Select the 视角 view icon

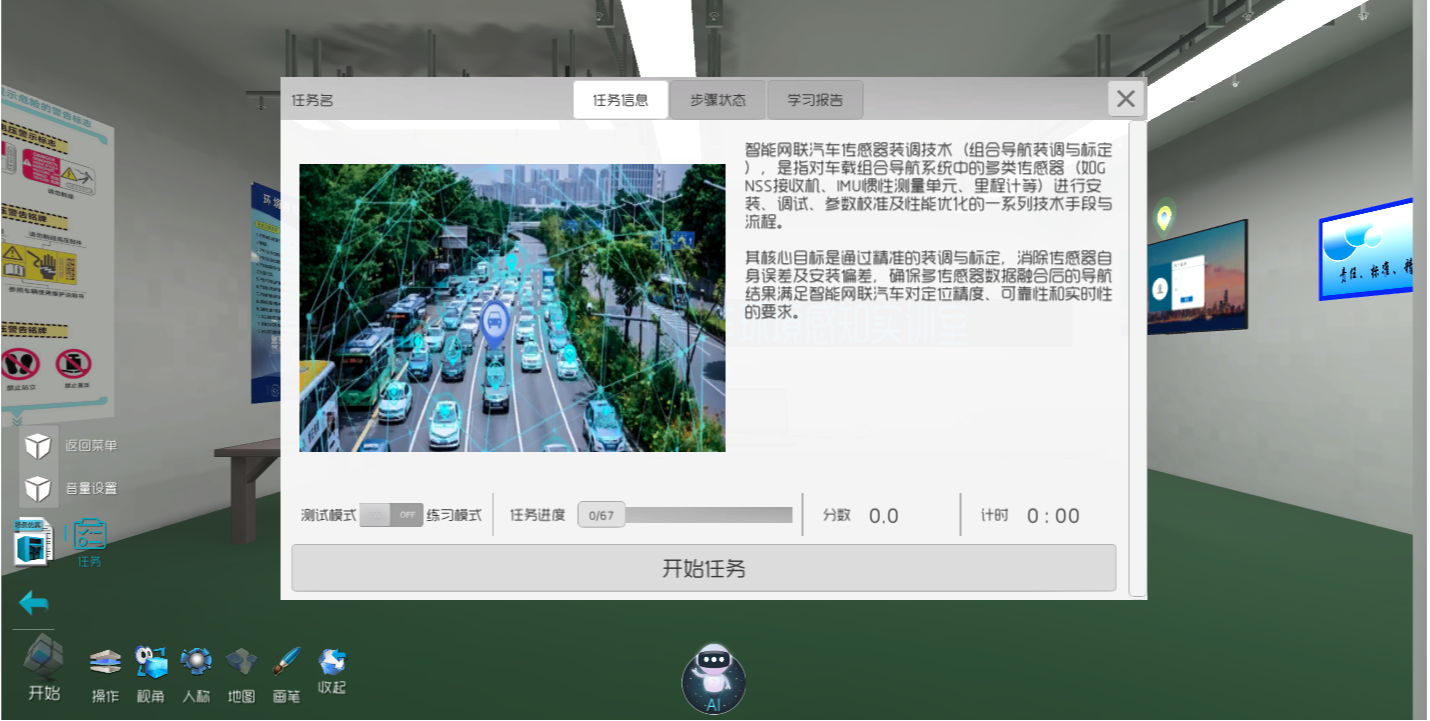[x=151, y=663]
